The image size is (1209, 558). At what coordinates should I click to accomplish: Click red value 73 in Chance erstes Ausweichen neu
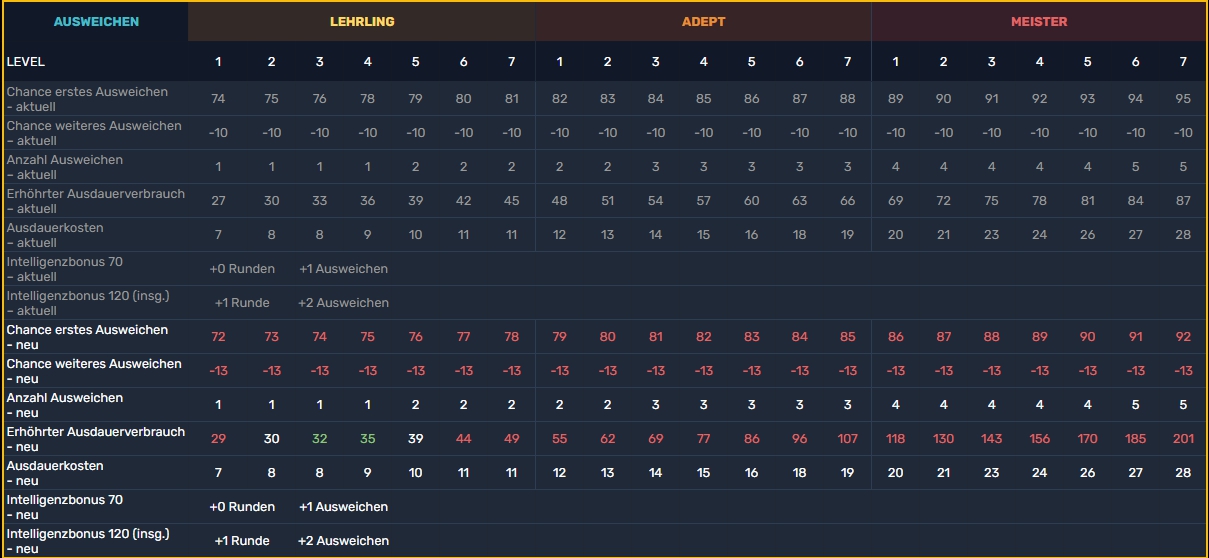click(x=271, y=336)
